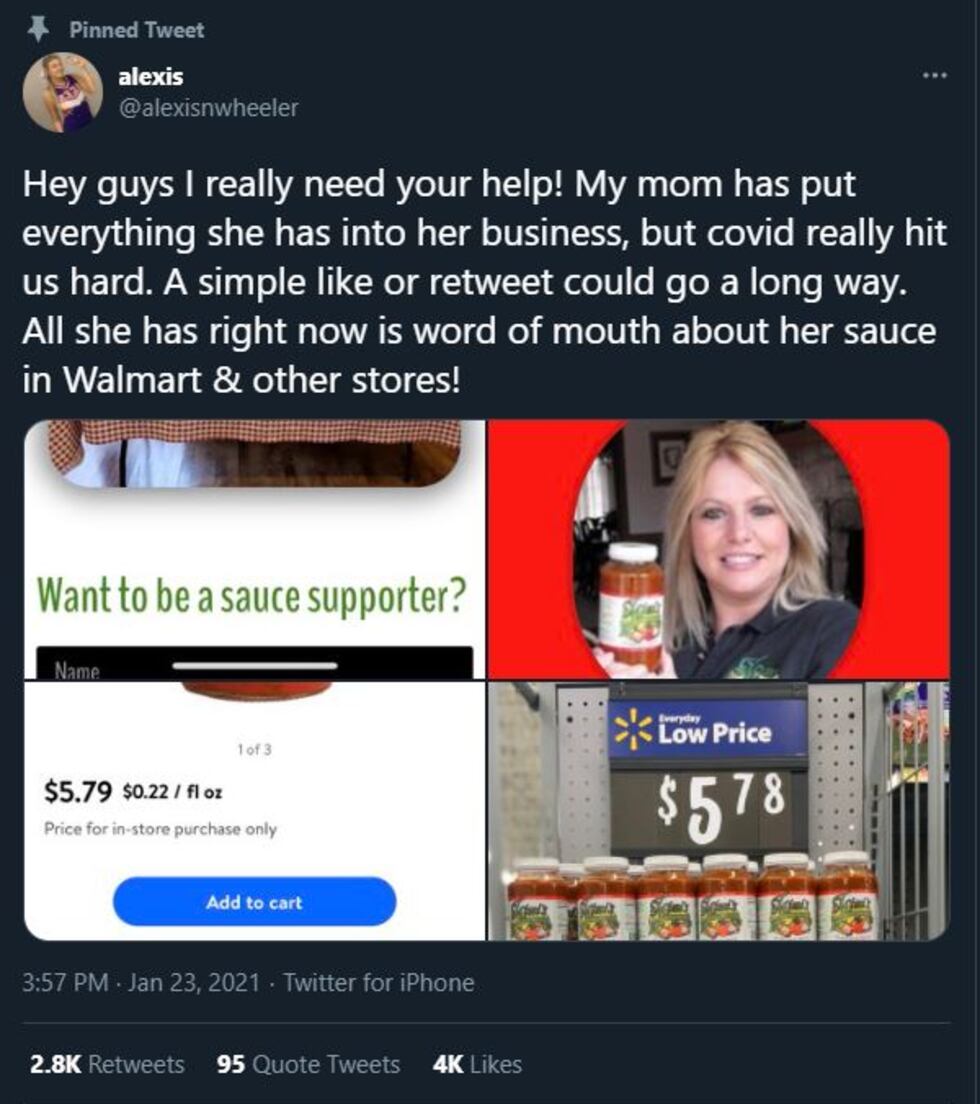Viewport: 980px width, 1104px height.
Task: Open alexis's profile avatar picture
Action: [x=63, y=92]
